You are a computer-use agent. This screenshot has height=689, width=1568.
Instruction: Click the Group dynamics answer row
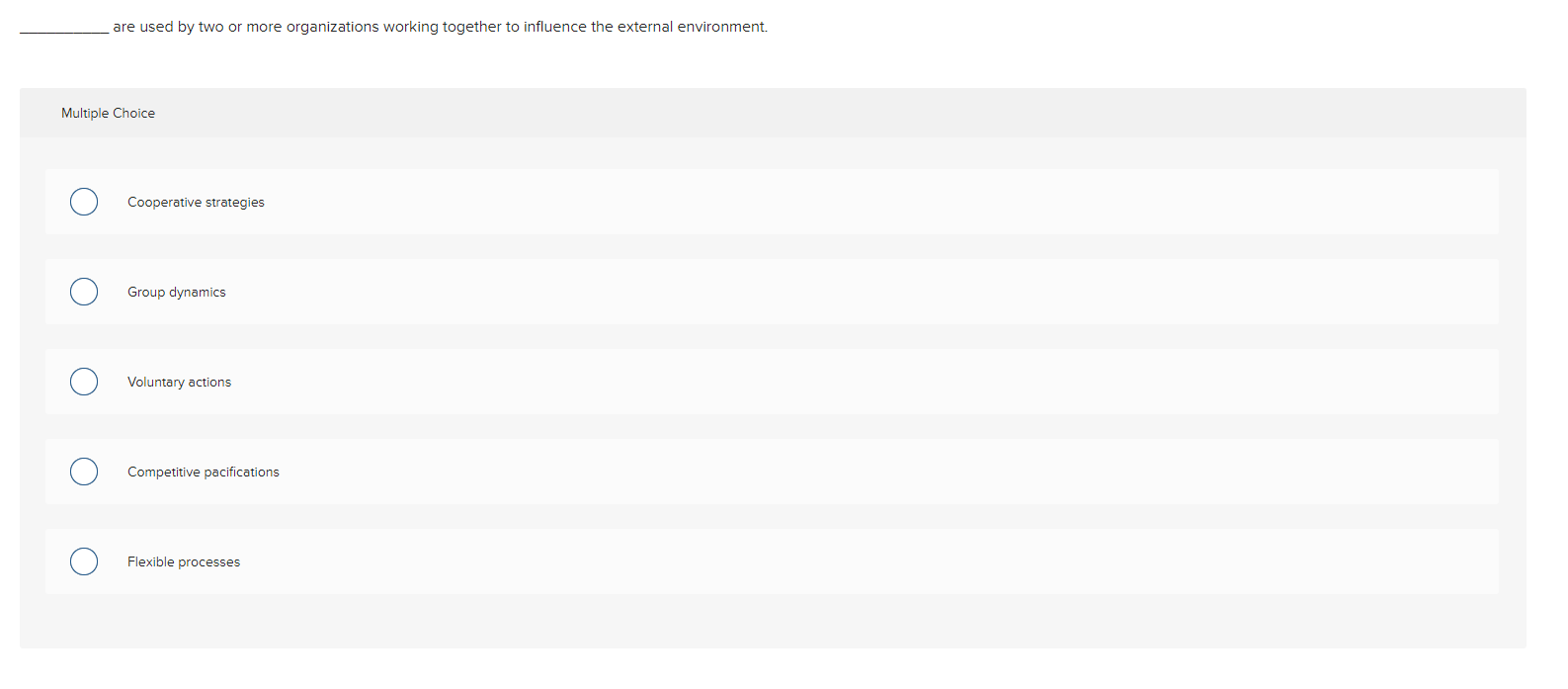coord(692,292)
